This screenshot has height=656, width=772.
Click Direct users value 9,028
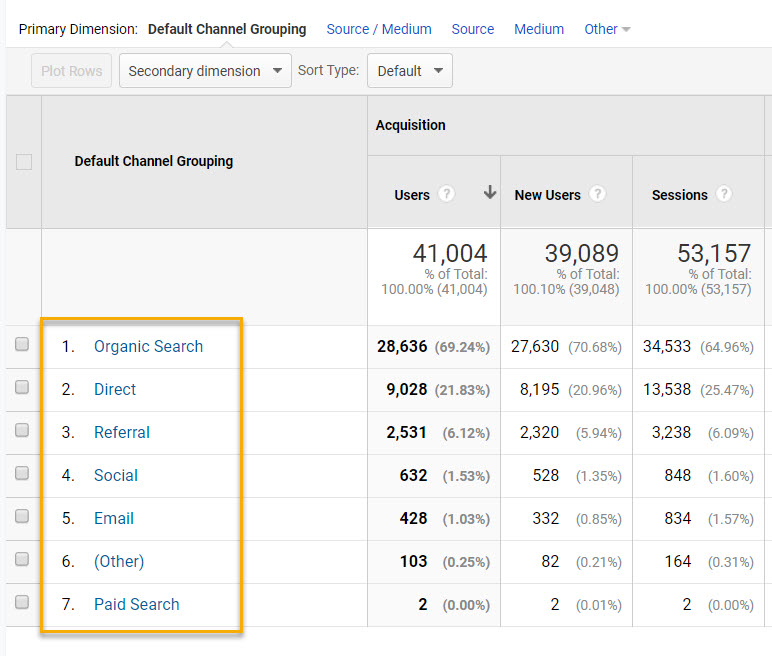406,389
